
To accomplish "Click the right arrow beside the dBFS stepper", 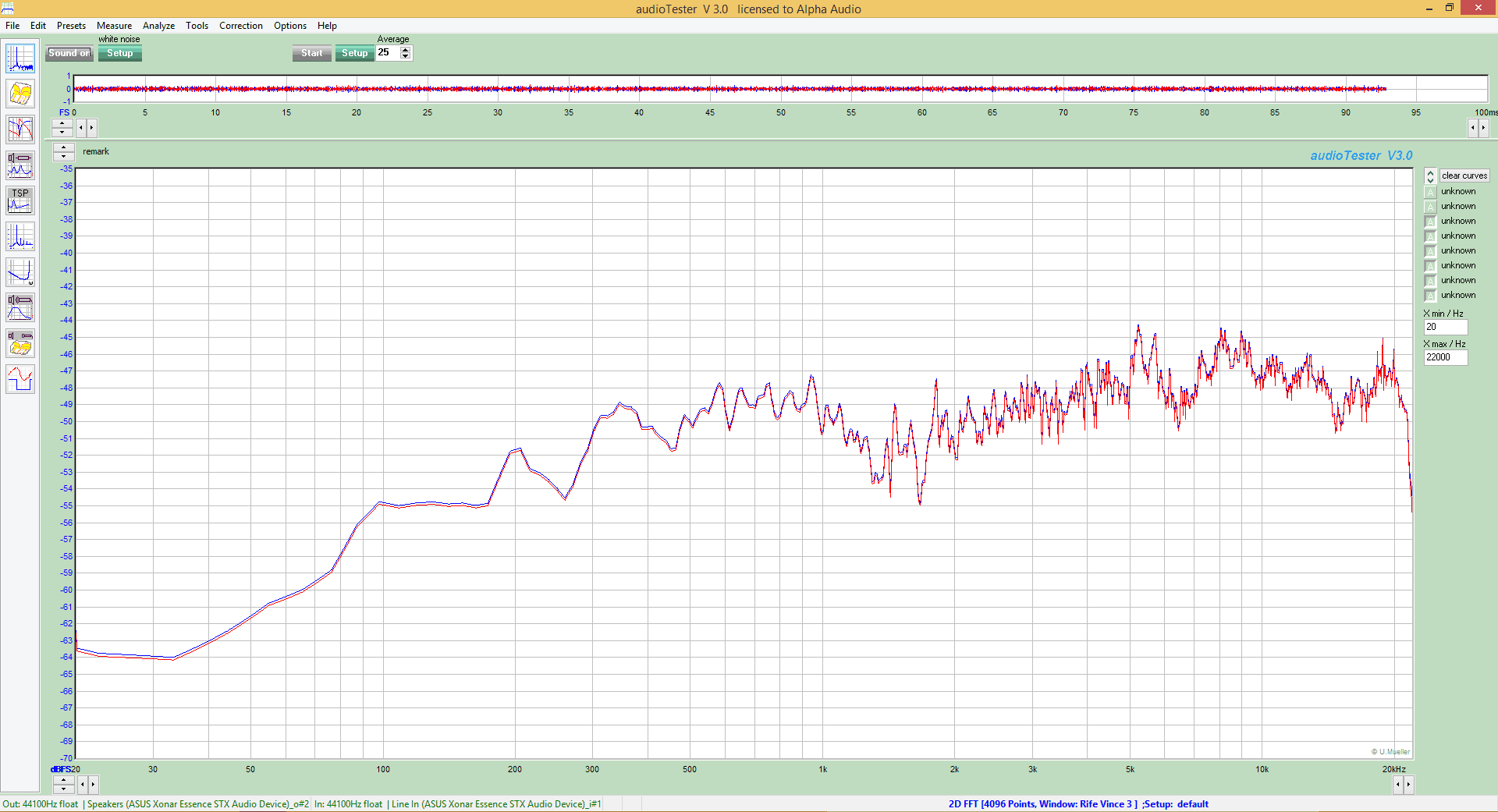I will click(94, 784).
